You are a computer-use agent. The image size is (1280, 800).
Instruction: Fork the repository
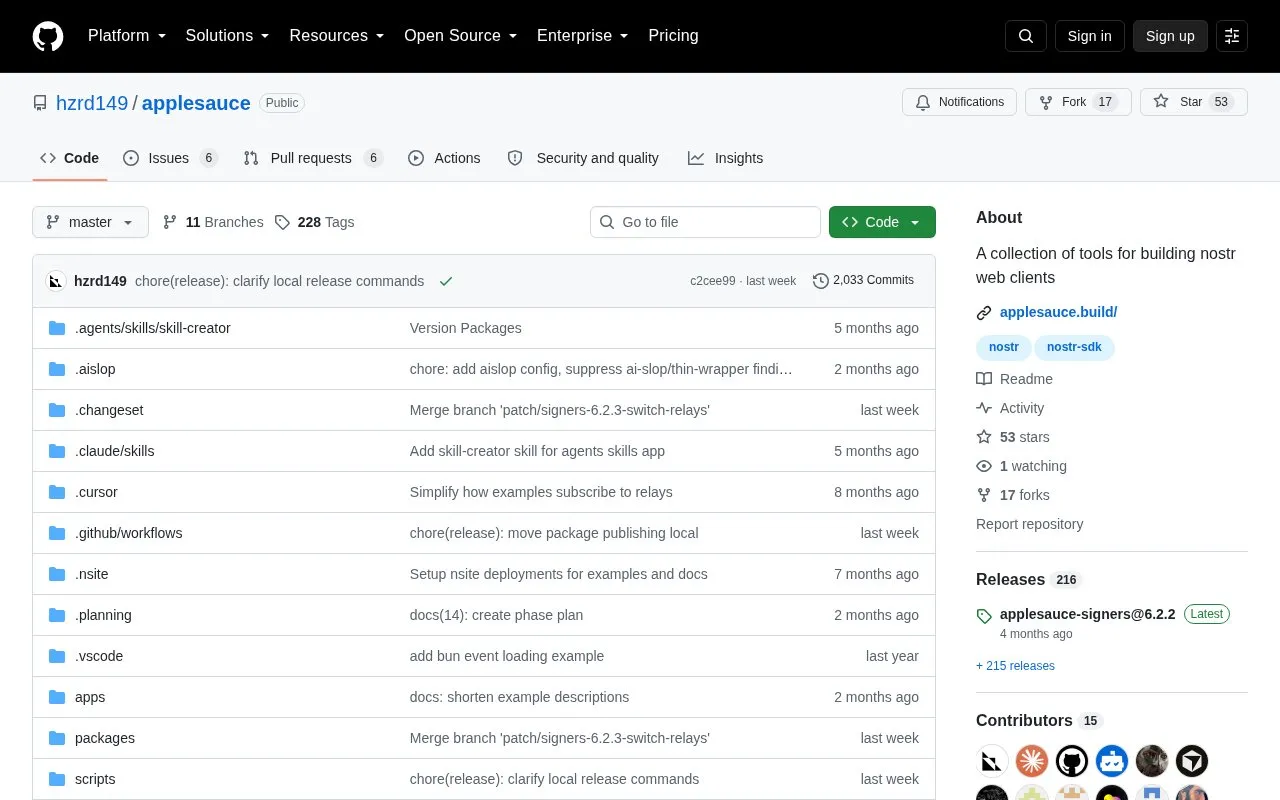1078,102
